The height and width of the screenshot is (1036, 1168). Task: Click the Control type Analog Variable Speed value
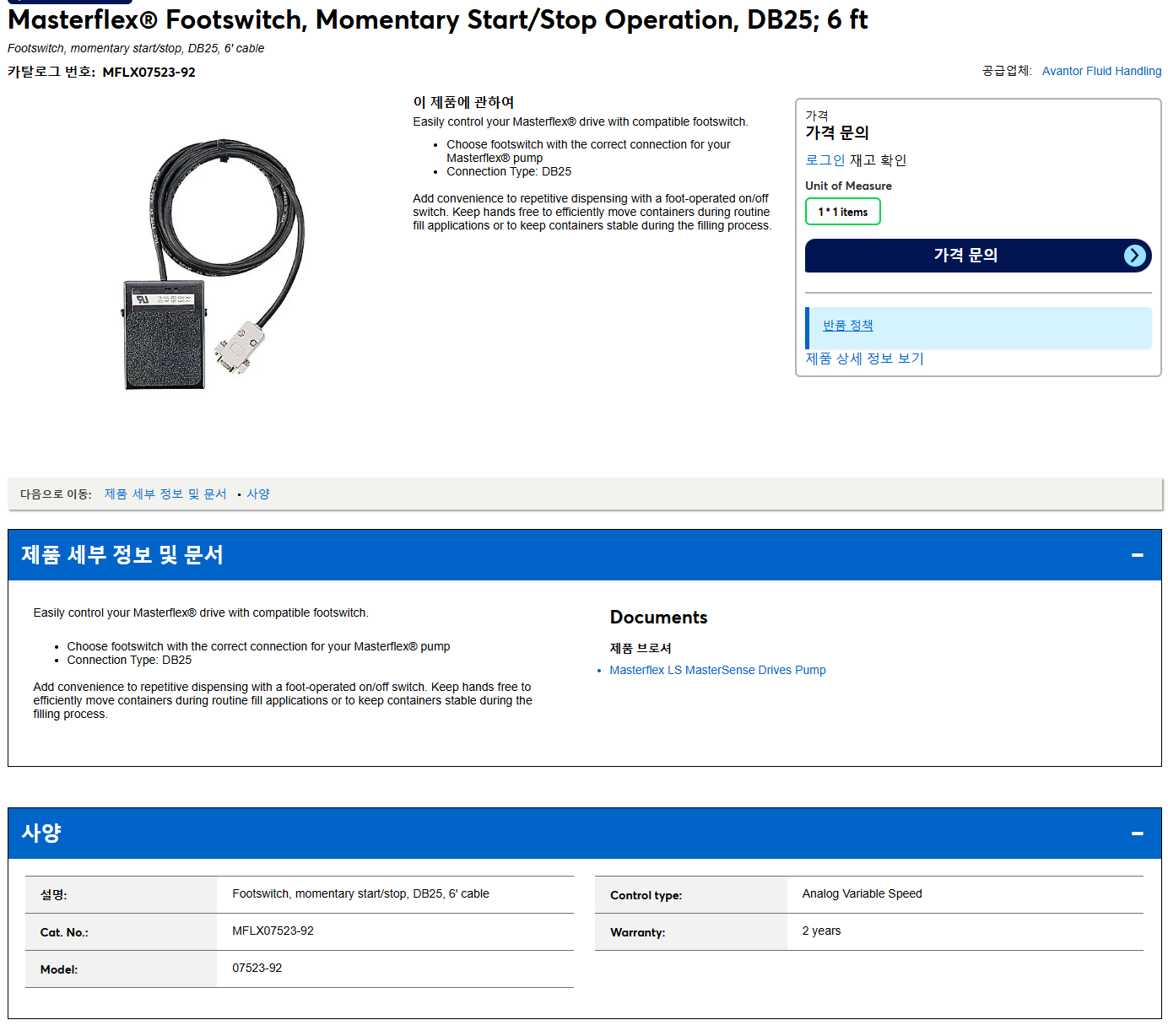[862, 893]
